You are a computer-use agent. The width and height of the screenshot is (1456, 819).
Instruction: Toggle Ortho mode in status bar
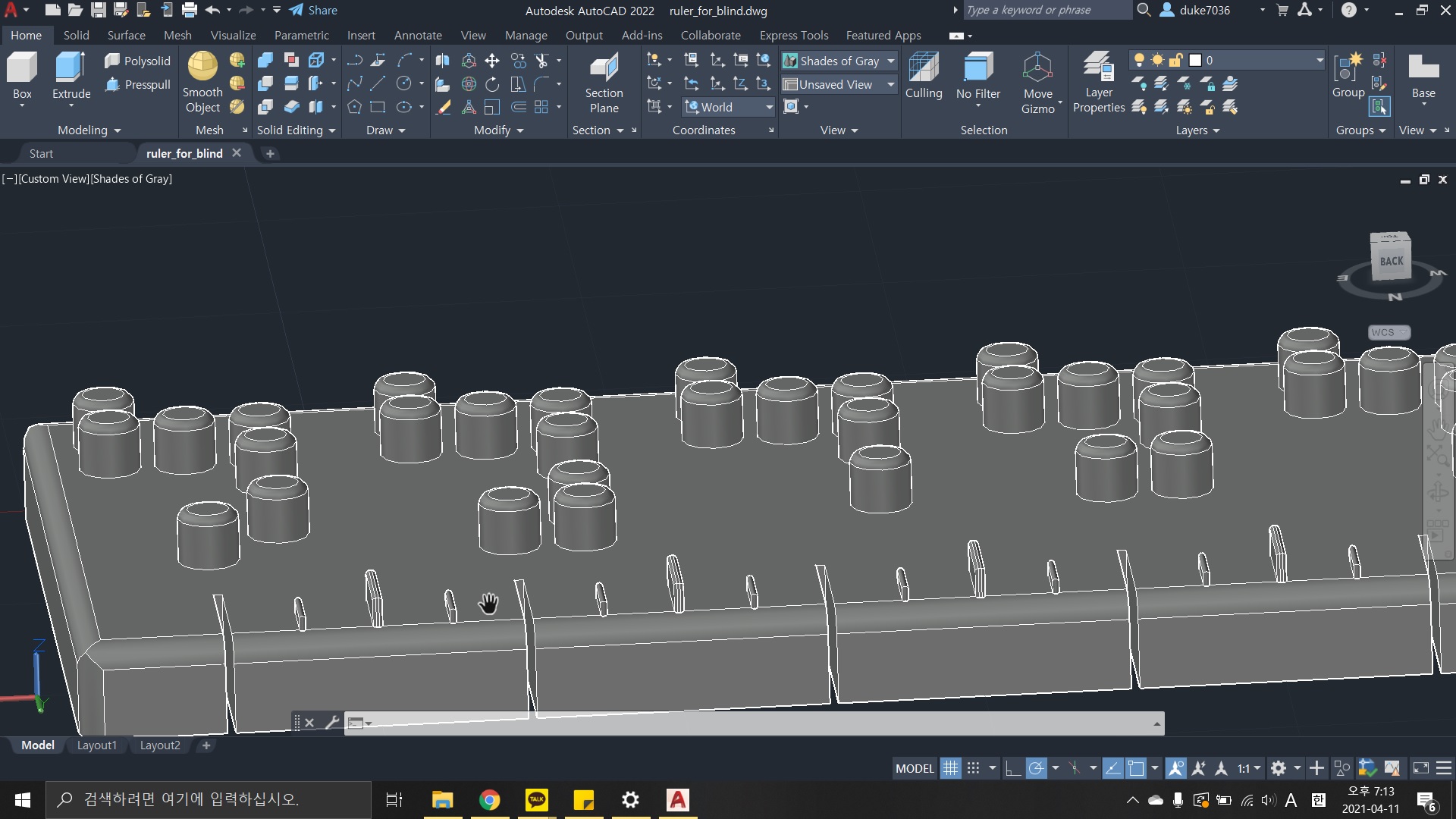click(1013, 768)
